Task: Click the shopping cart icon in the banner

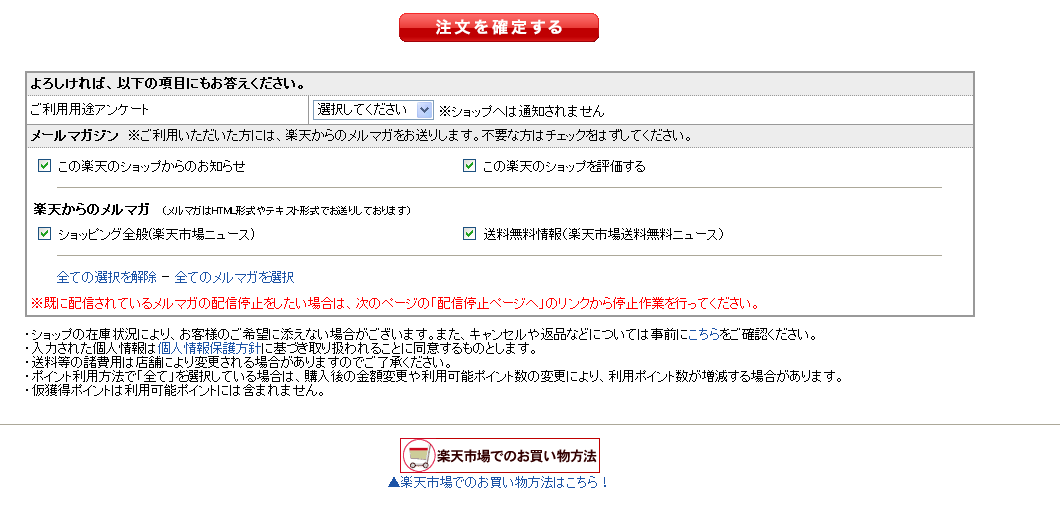Action: click(418, 456)
